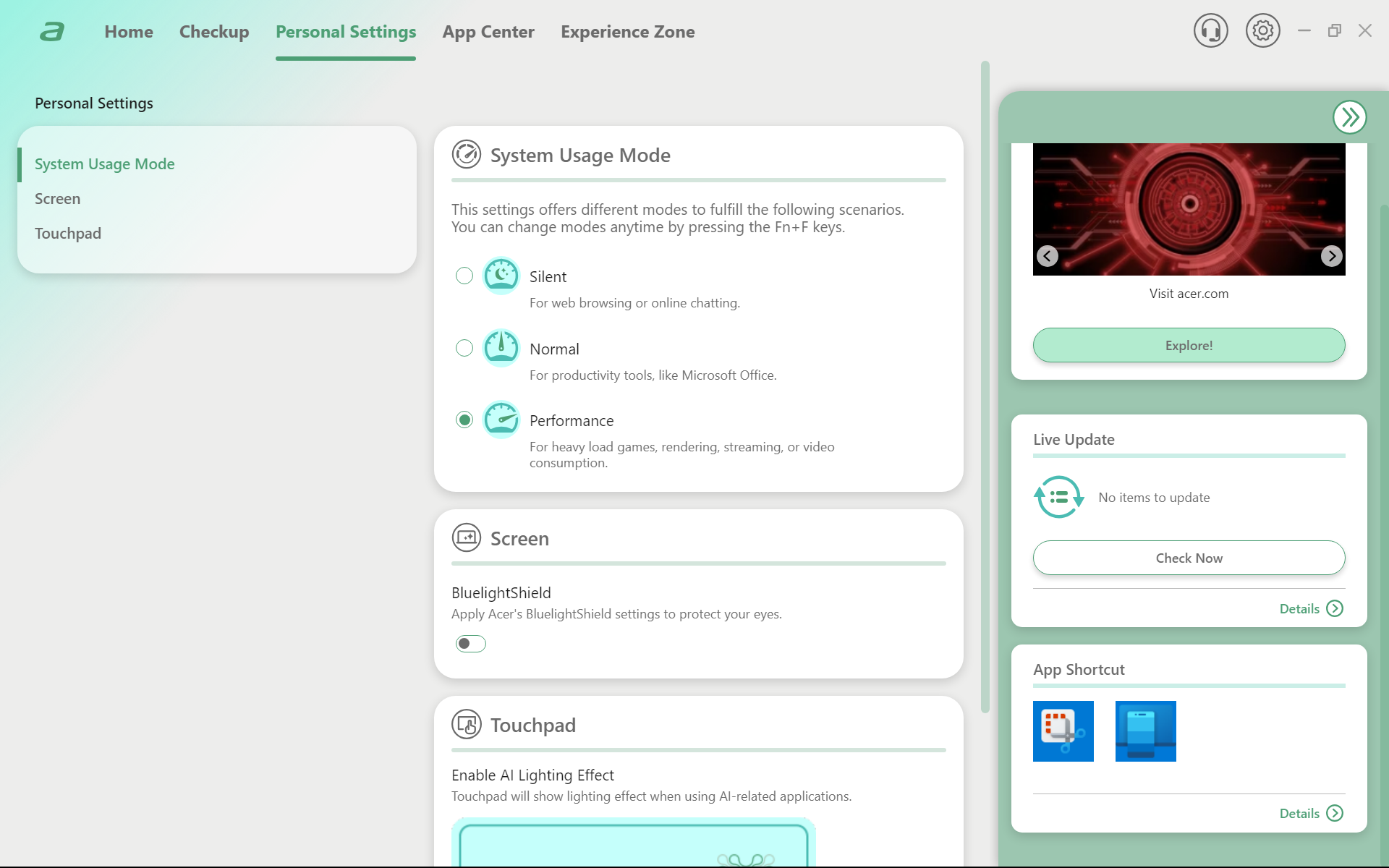1389x868 pixels.
Task: Click the Visit acer.com caption
Action: click(1189, 294)
